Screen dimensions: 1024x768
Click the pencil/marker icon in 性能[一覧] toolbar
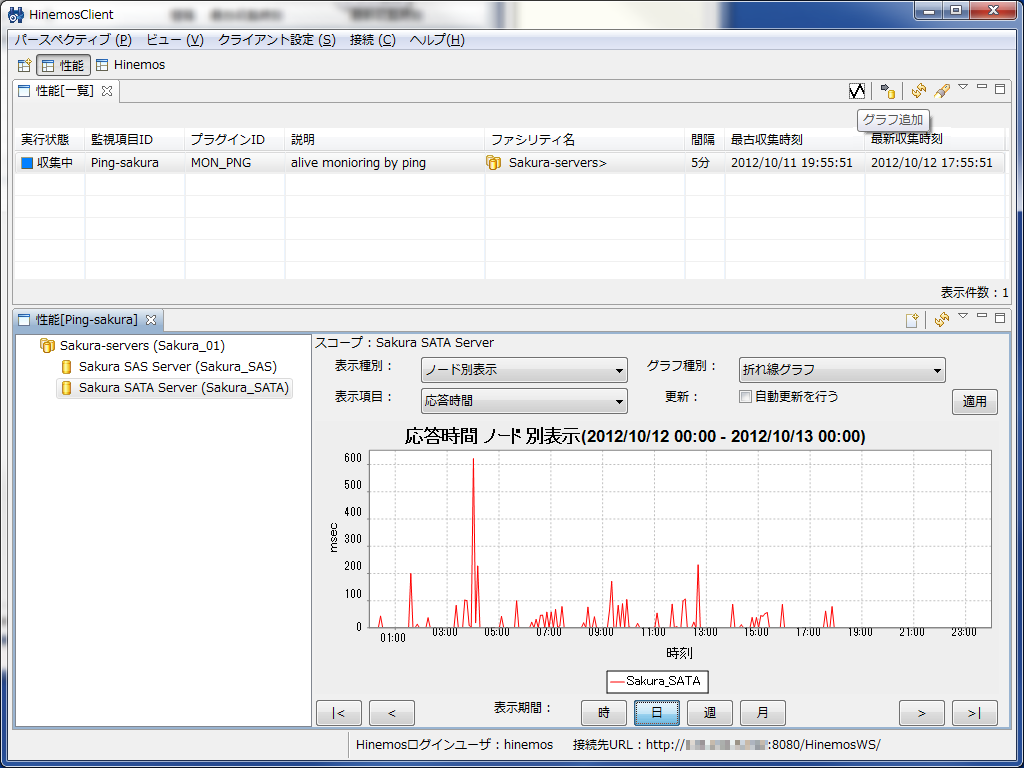[941, 91]
